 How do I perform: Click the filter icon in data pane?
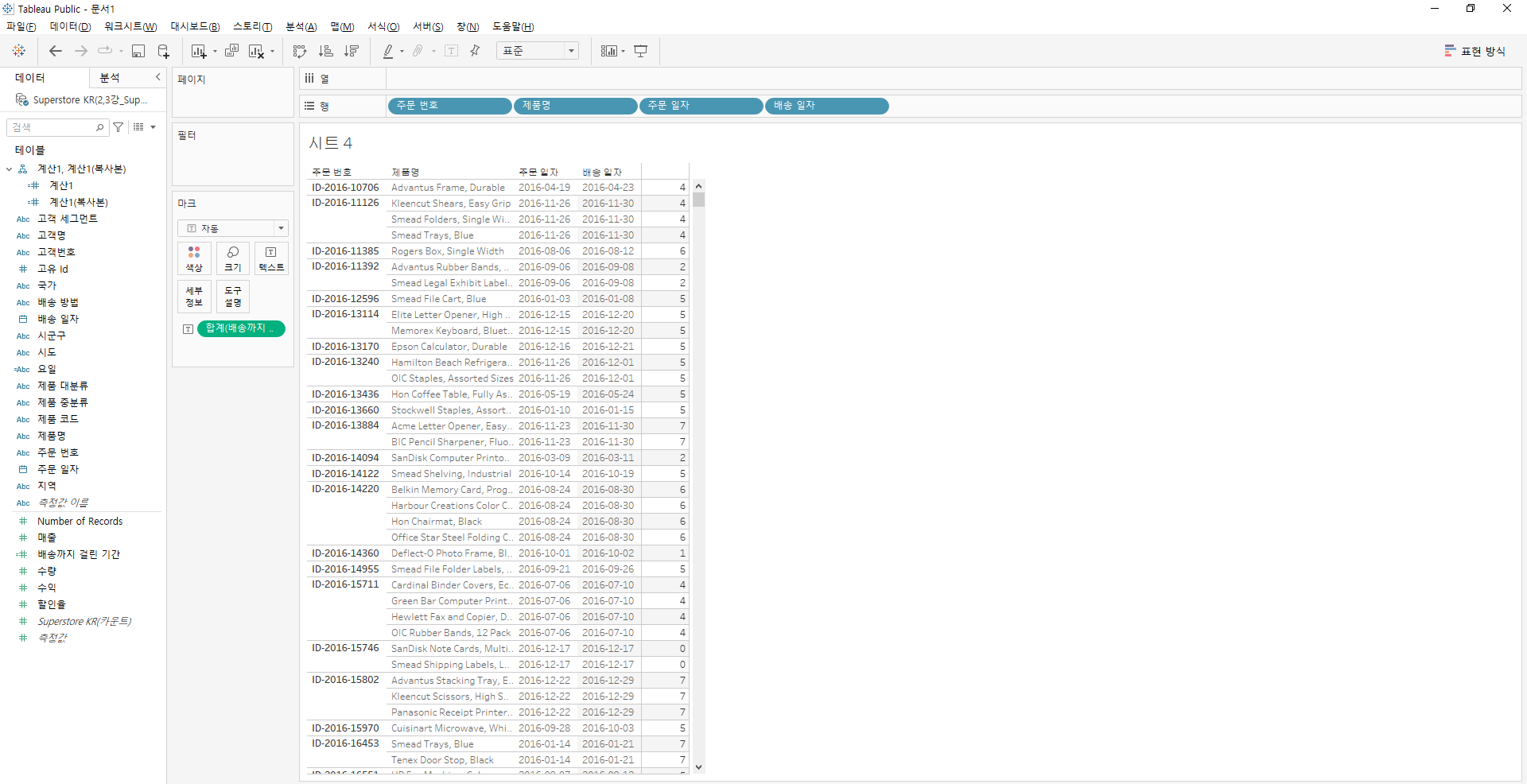119,127
